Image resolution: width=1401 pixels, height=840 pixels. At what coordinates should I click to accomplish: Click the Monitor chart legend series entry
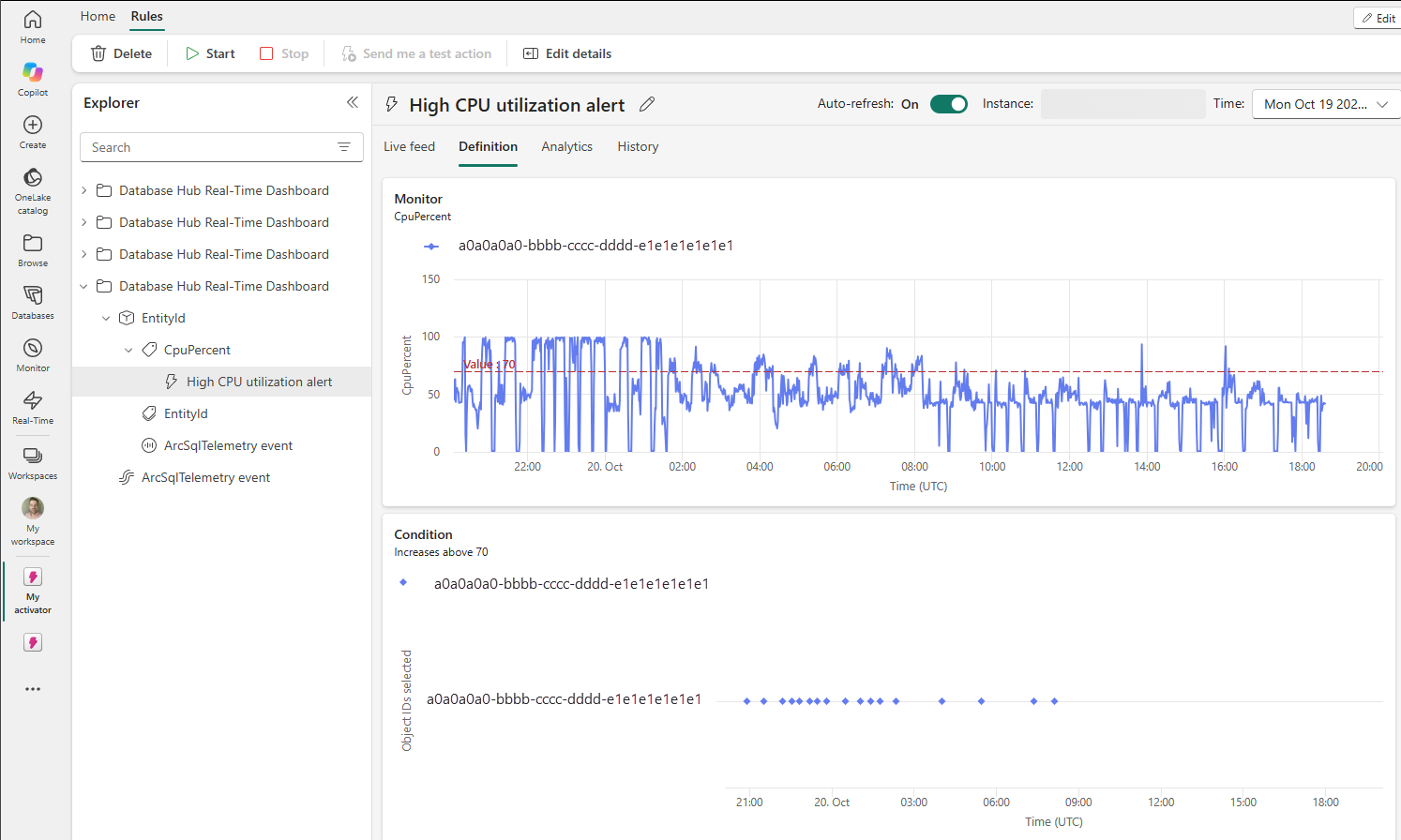(x=579, y=246)
